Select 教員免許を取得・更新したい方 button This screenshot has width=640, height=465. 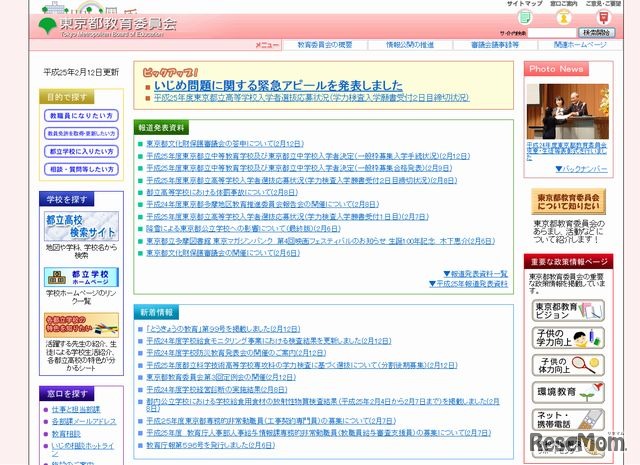tap(81, 133)
